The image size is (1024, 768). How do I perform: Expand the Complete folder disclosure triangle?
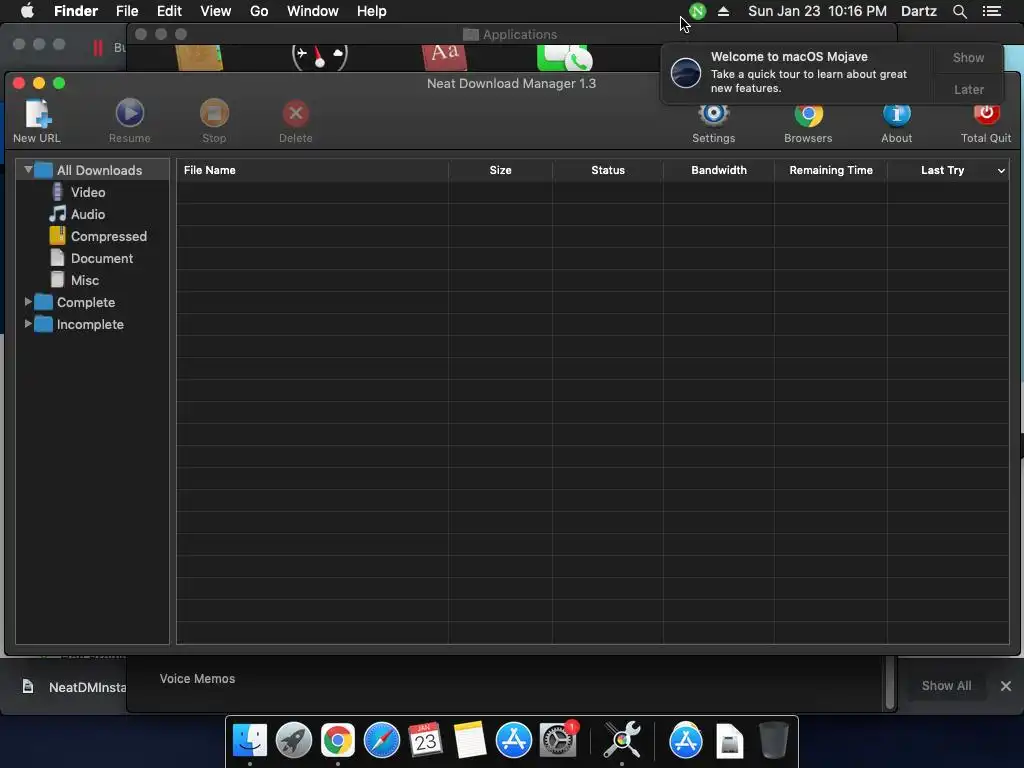(28, 302)
